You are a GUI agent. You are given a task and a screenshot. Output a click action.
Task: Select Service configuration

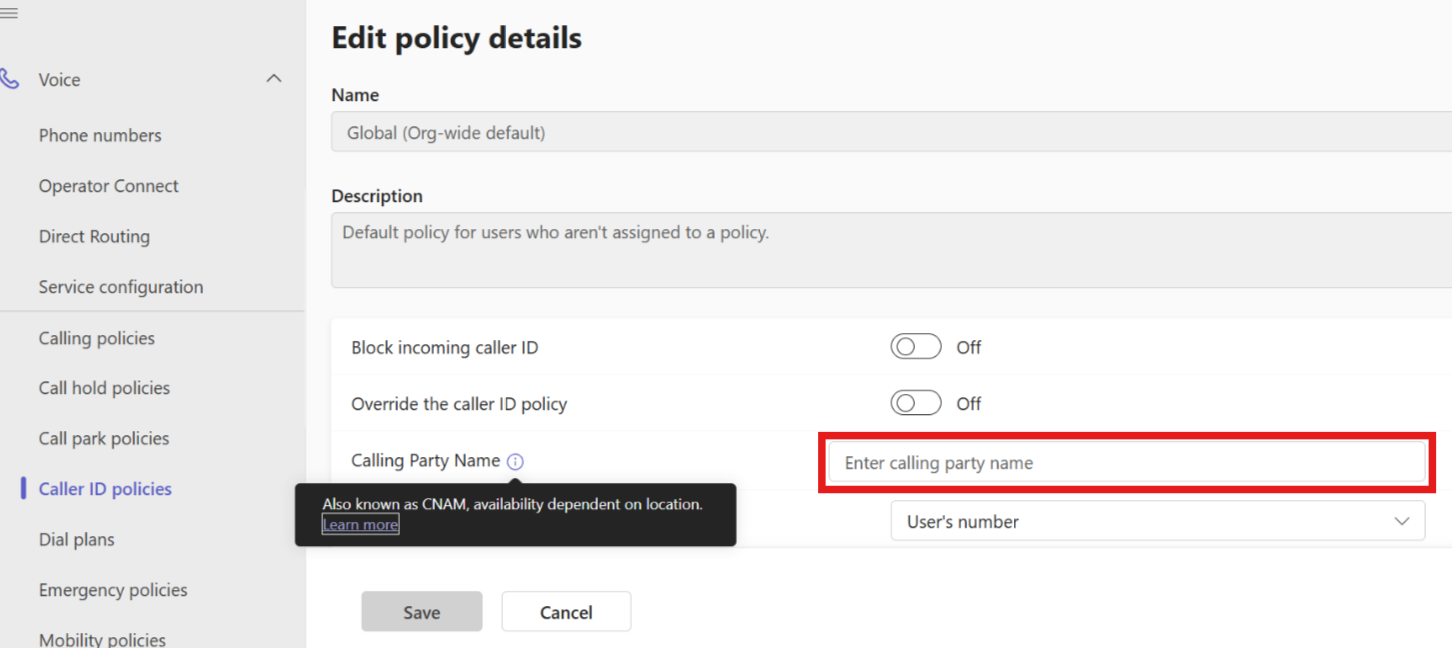(x=121, y=287)
